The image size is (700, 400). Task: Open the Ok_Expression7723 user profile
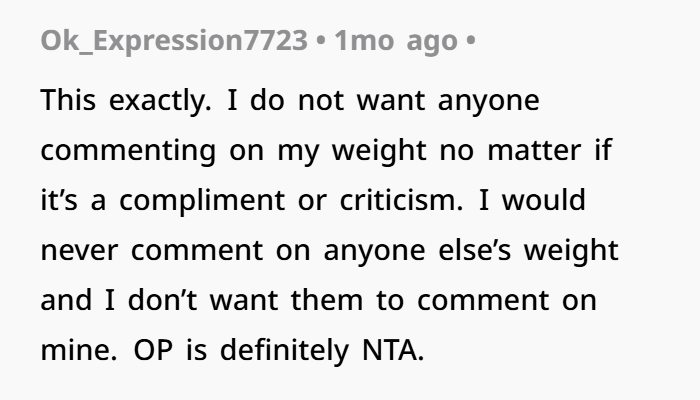tap(174, 41)
